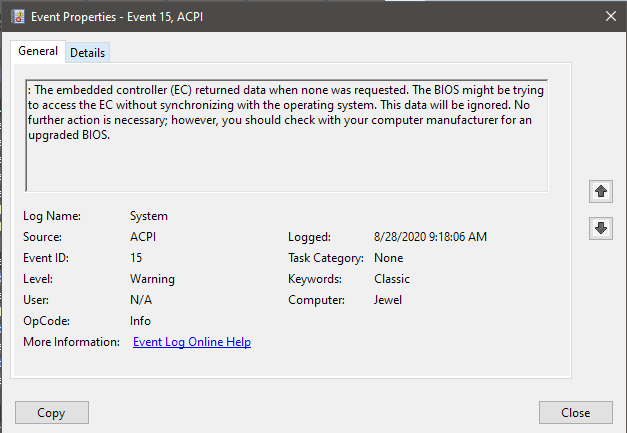627x433 pixels.
Task: Click the Source value ACPI
Action: pyautogui.click(x=145, y=237)
